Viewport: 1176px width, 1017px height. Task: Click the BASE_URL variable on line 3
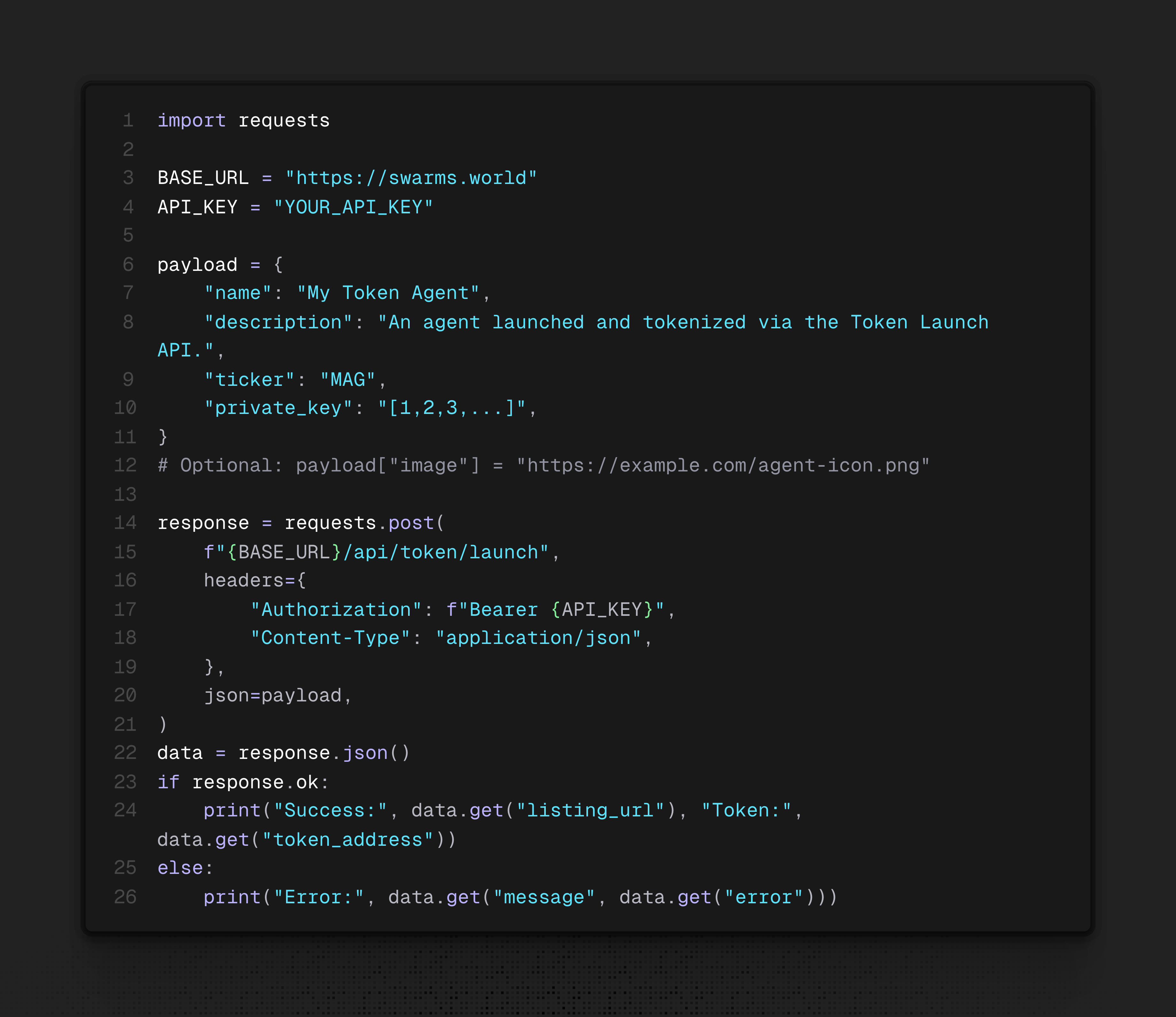[x=203, y=178]
